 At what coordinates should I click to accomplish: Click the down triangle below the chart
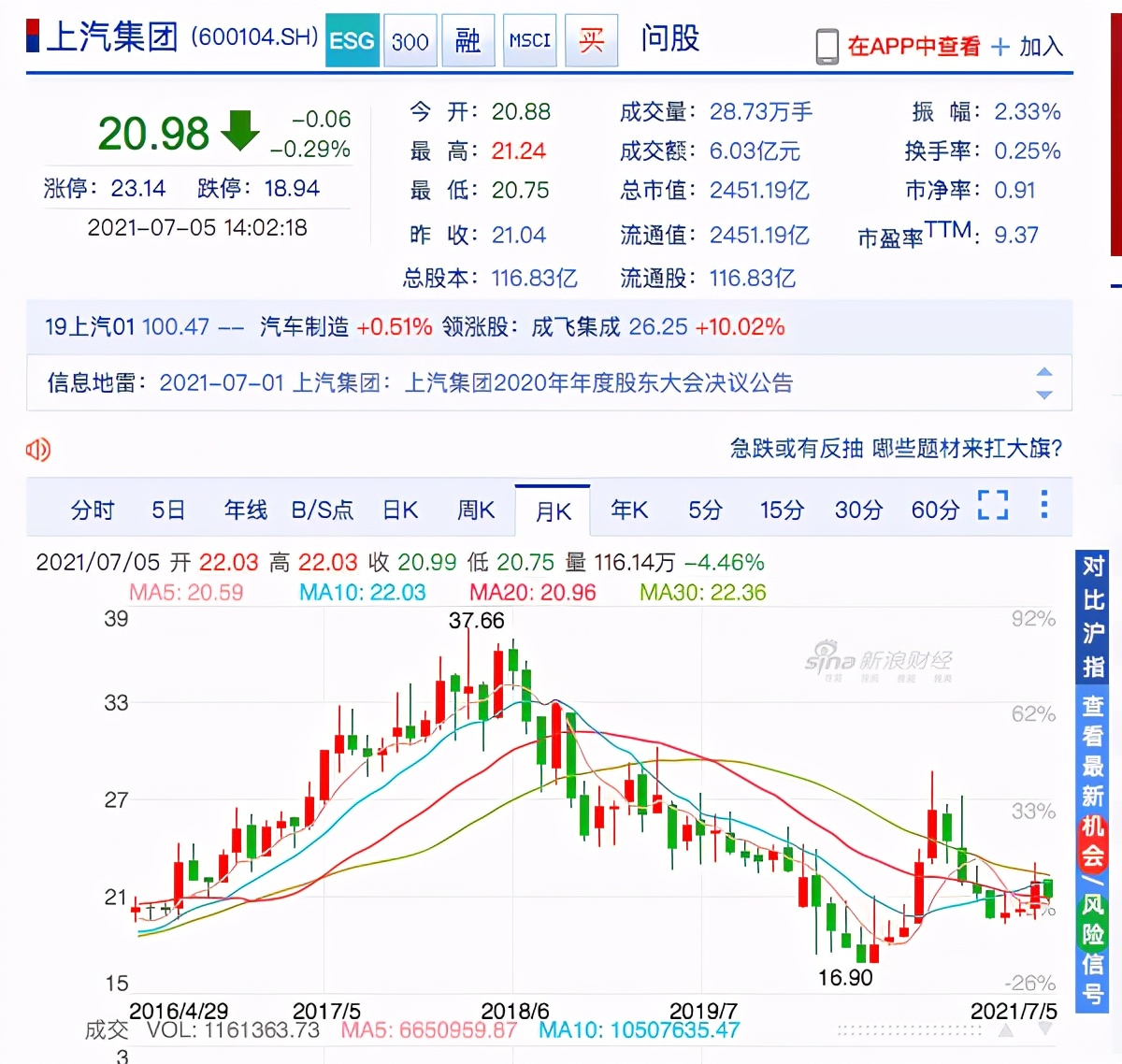pos(1045,1029)
